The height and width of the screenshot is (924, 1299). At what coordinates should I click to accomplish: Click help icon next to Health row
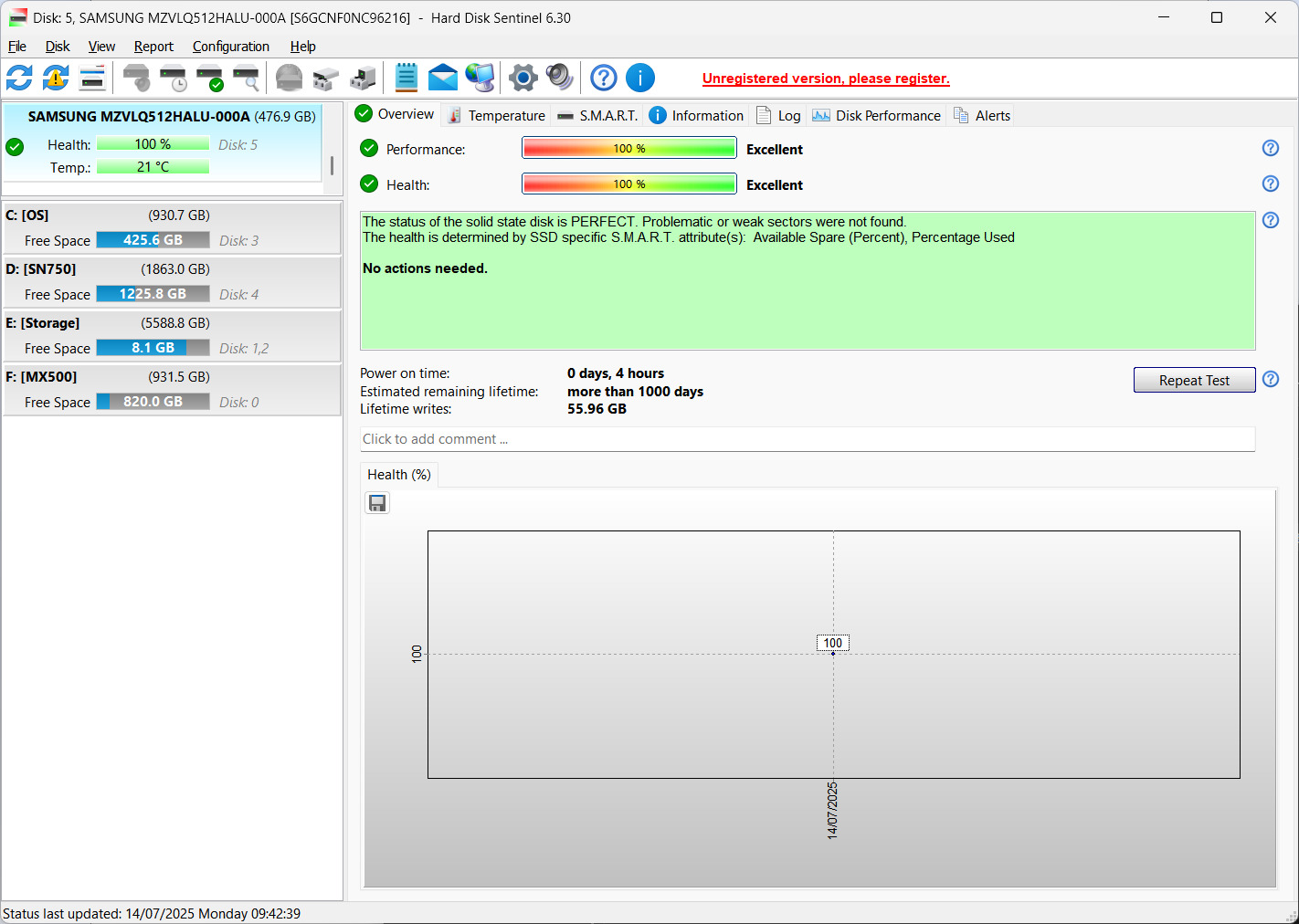(x=1271, y=184)
